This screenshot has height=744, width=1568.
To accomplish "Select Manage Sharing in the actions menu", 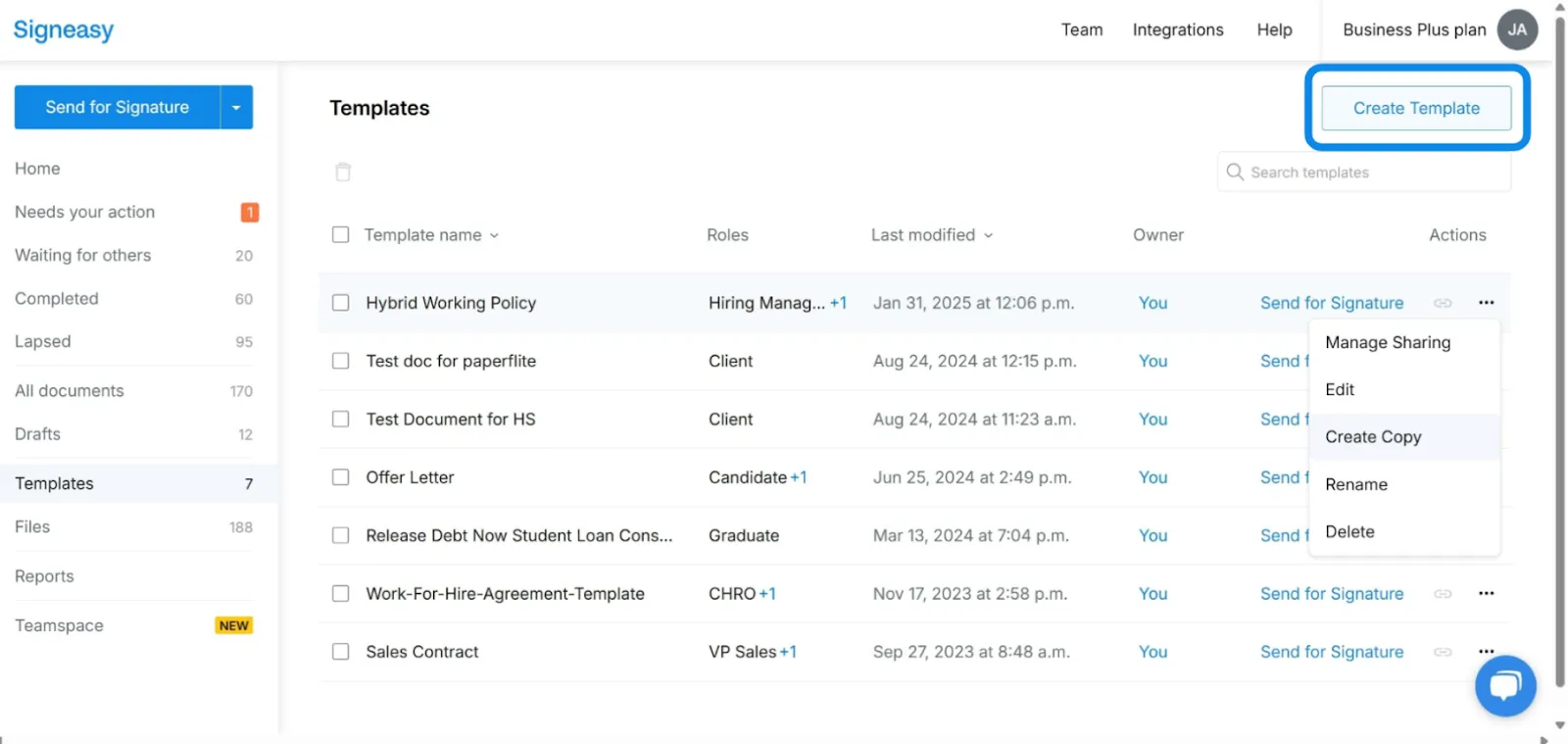I will 1387,342.
